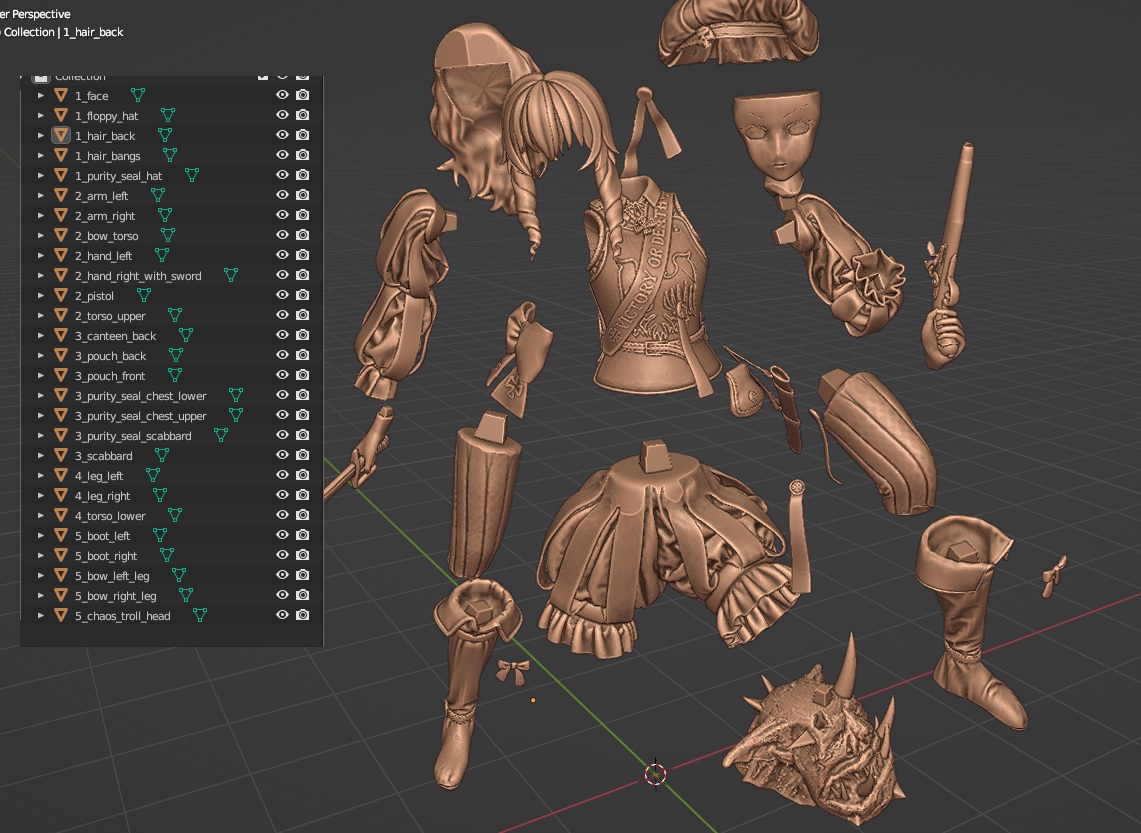This screenshot has height=833, width=1141.
Task: Expand the 1_hair_bangs tree row
Action: click(41, 155)
